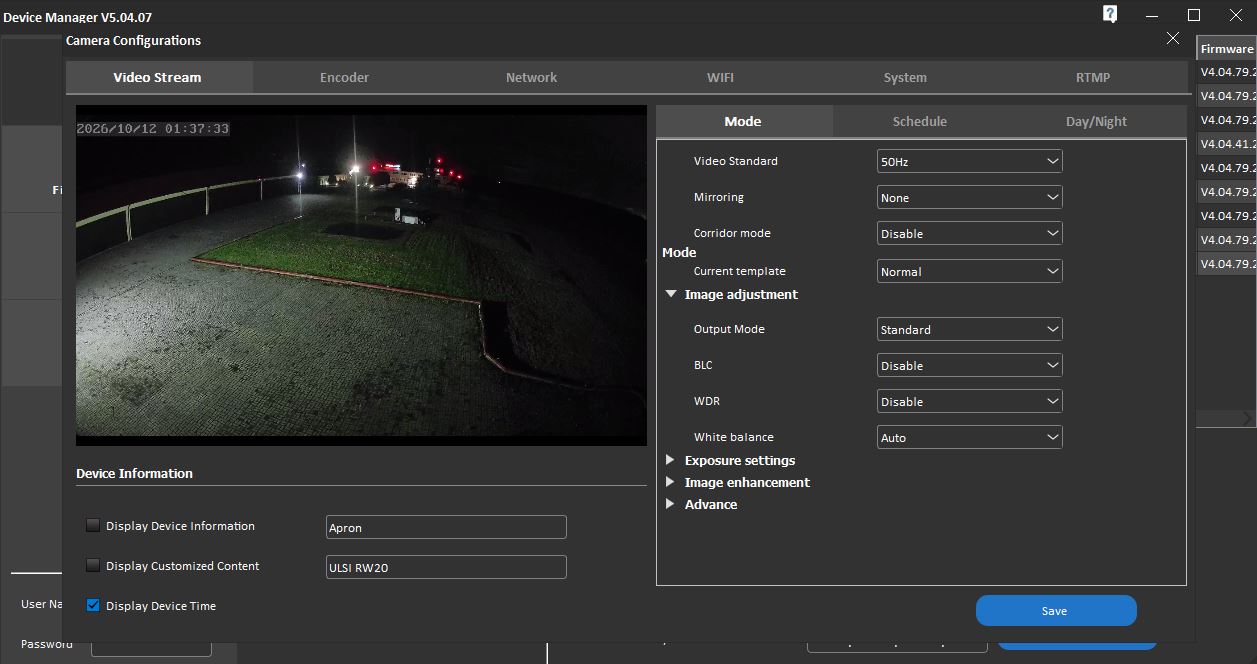The width and height of the screenshot is (1257, 664).
Task: Click the Save button
Action: 1056,611
